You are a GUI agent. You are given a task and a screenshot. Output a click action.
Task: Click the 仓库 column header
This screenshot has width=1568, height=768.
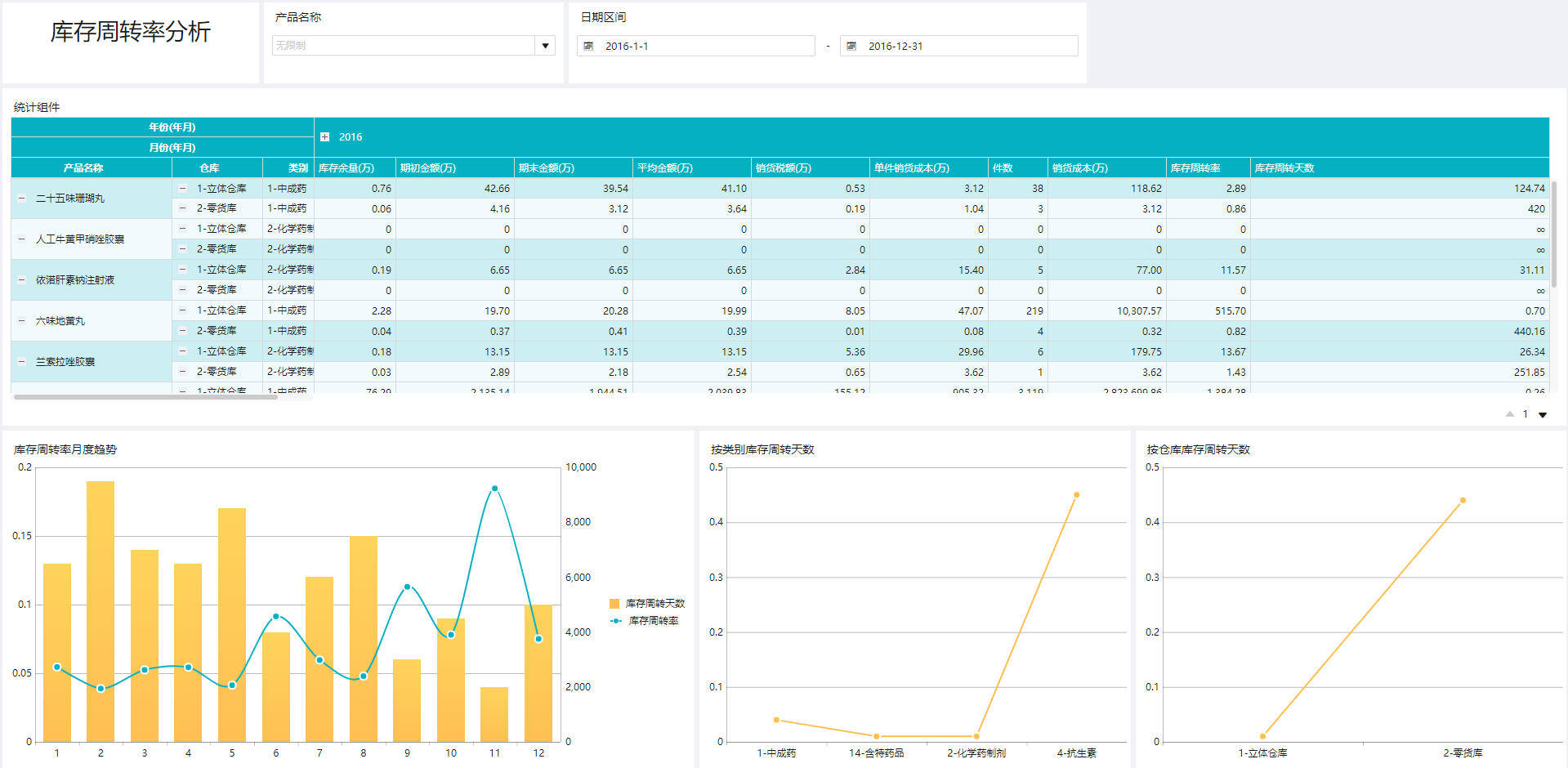(217, 167)
